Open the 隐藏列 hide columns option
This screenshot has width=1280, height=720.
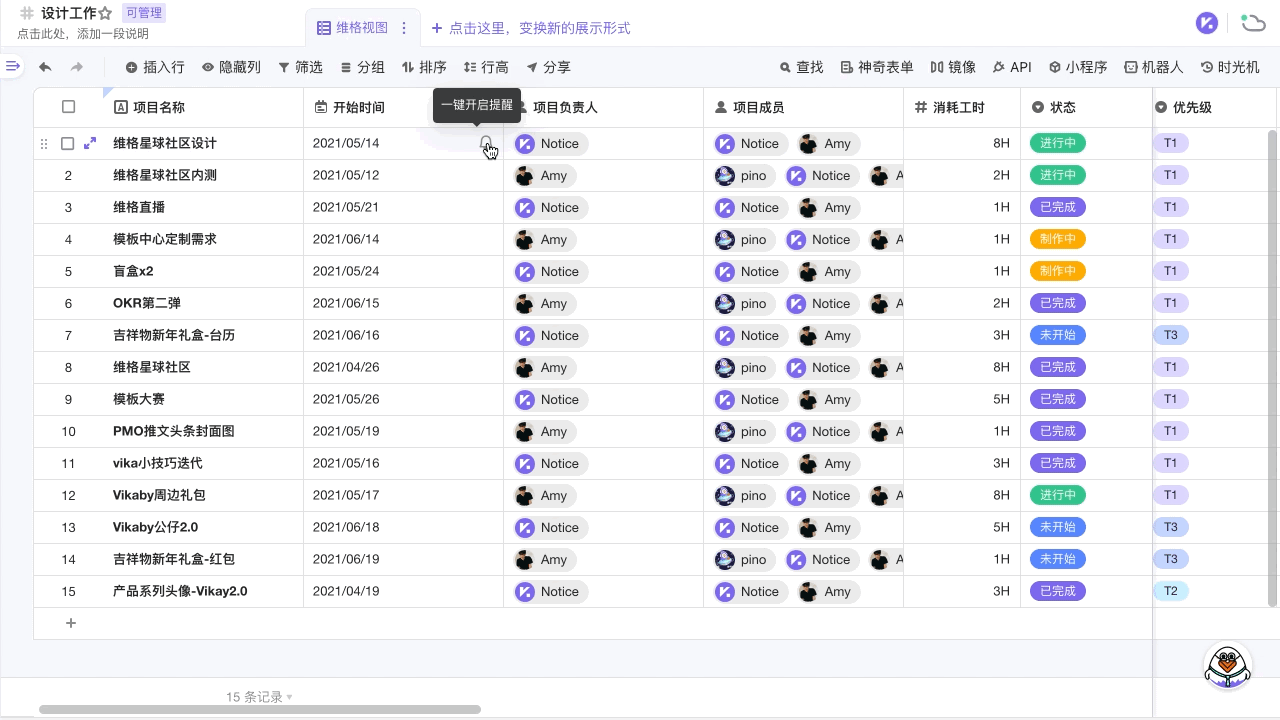[x=231, y=67]
